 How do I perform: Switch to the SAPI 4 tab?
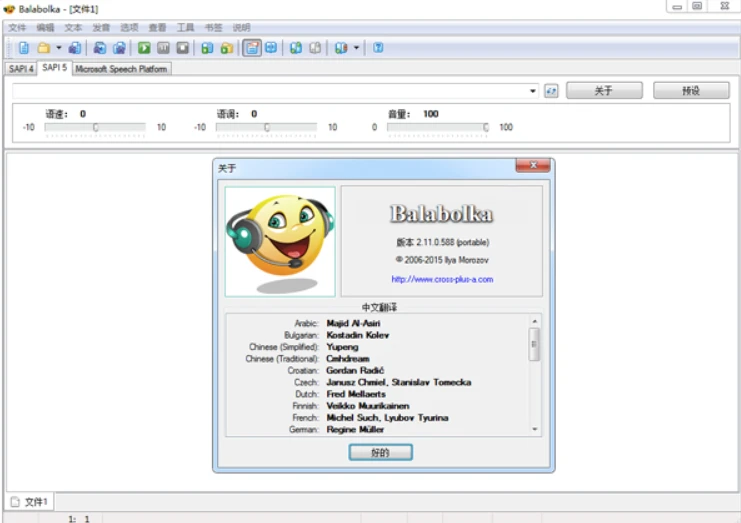click(21, 69)
